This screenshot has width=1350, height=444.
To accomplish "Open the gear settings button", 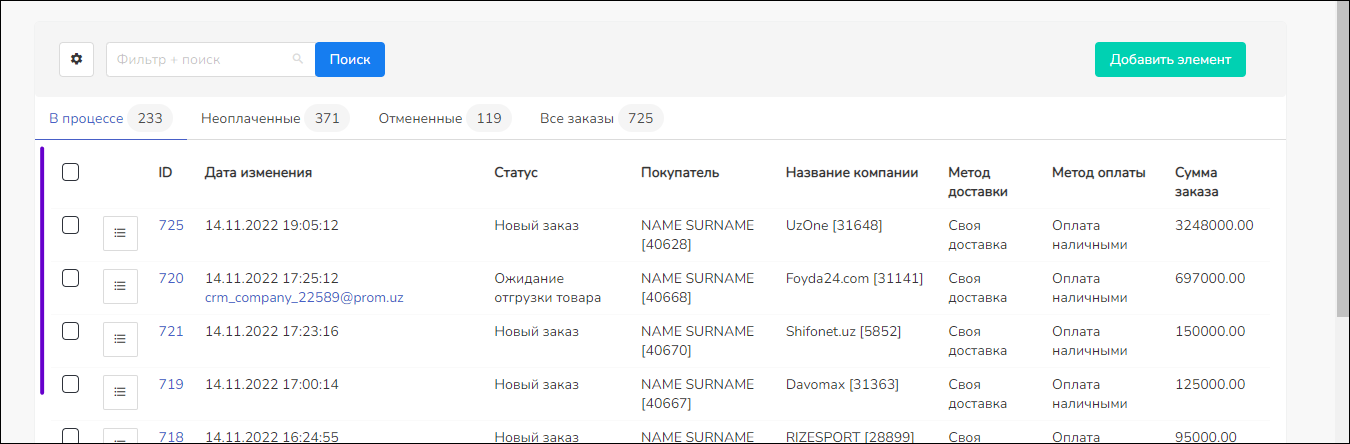I will 76,59.
